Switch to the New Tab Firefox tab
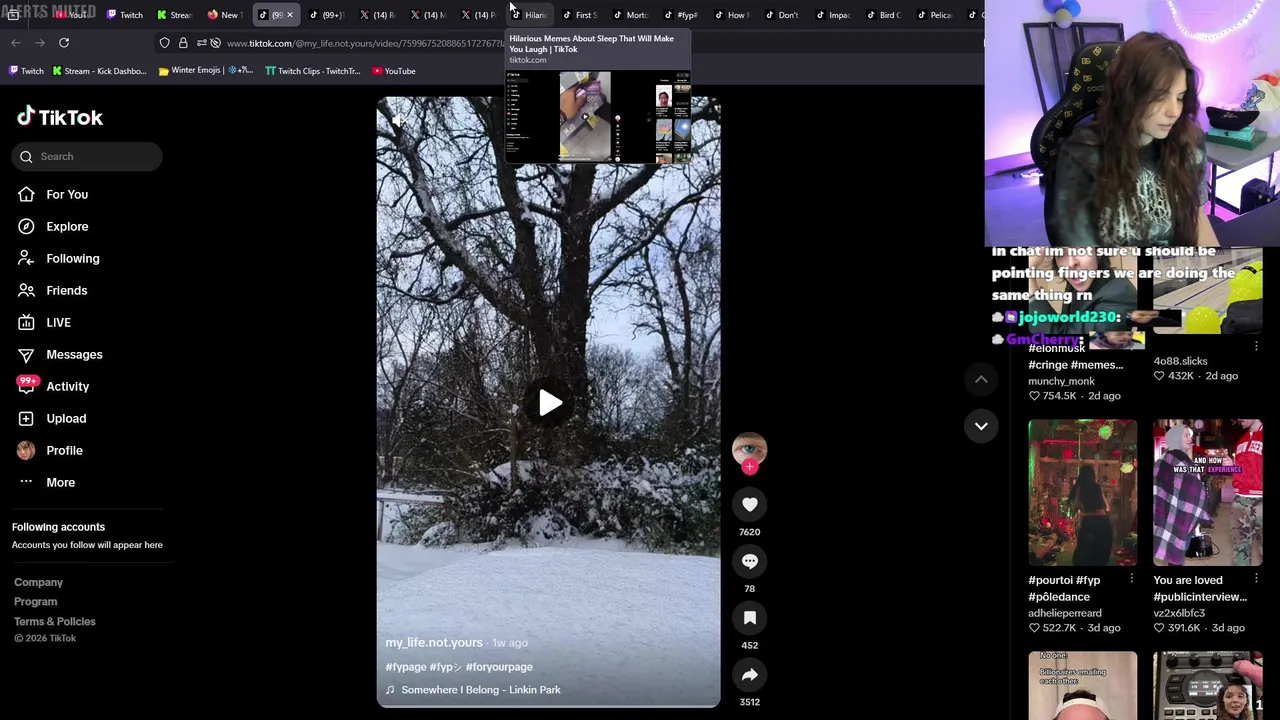This screenshot has height=720, width=1280. [x=225, y=15]
